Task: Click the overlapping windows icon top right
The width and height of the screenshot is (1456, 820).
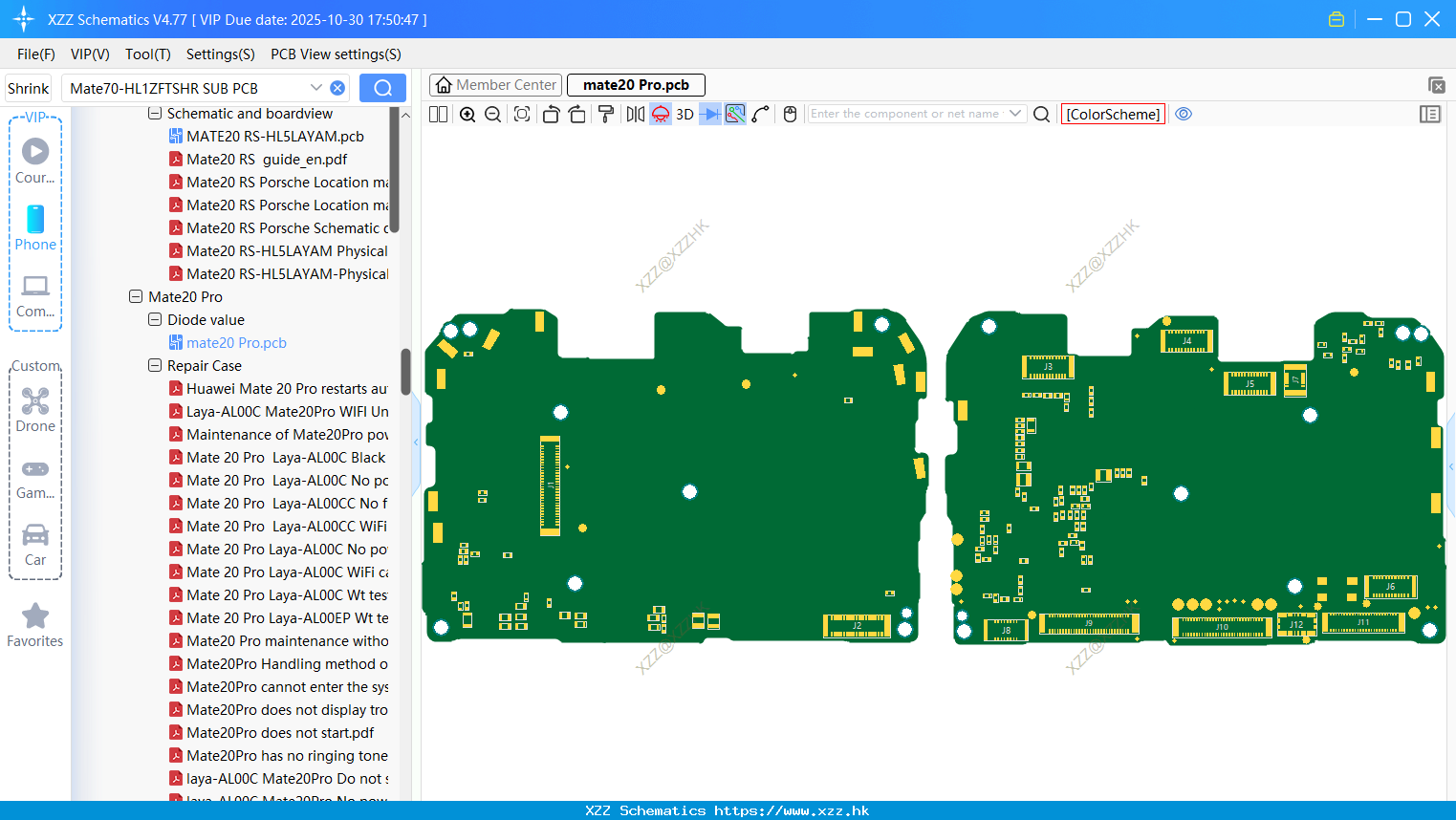Action: [x=1436, y=85]
